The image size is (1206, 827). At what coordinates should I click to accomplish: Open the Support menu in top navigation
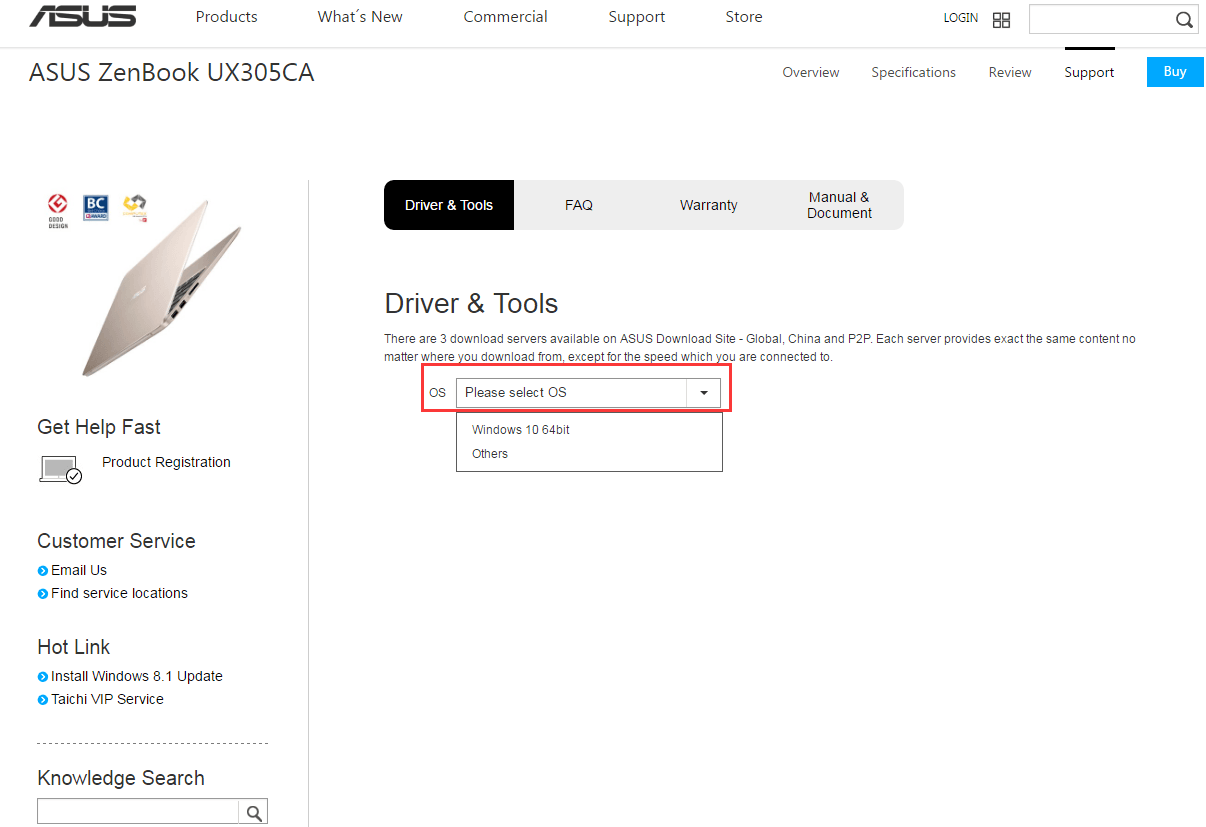(x=637, y=17)
